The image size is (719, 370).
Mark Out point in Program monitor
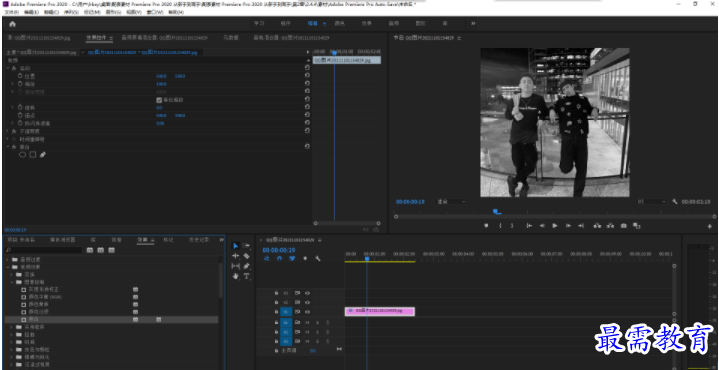point(512,226)
